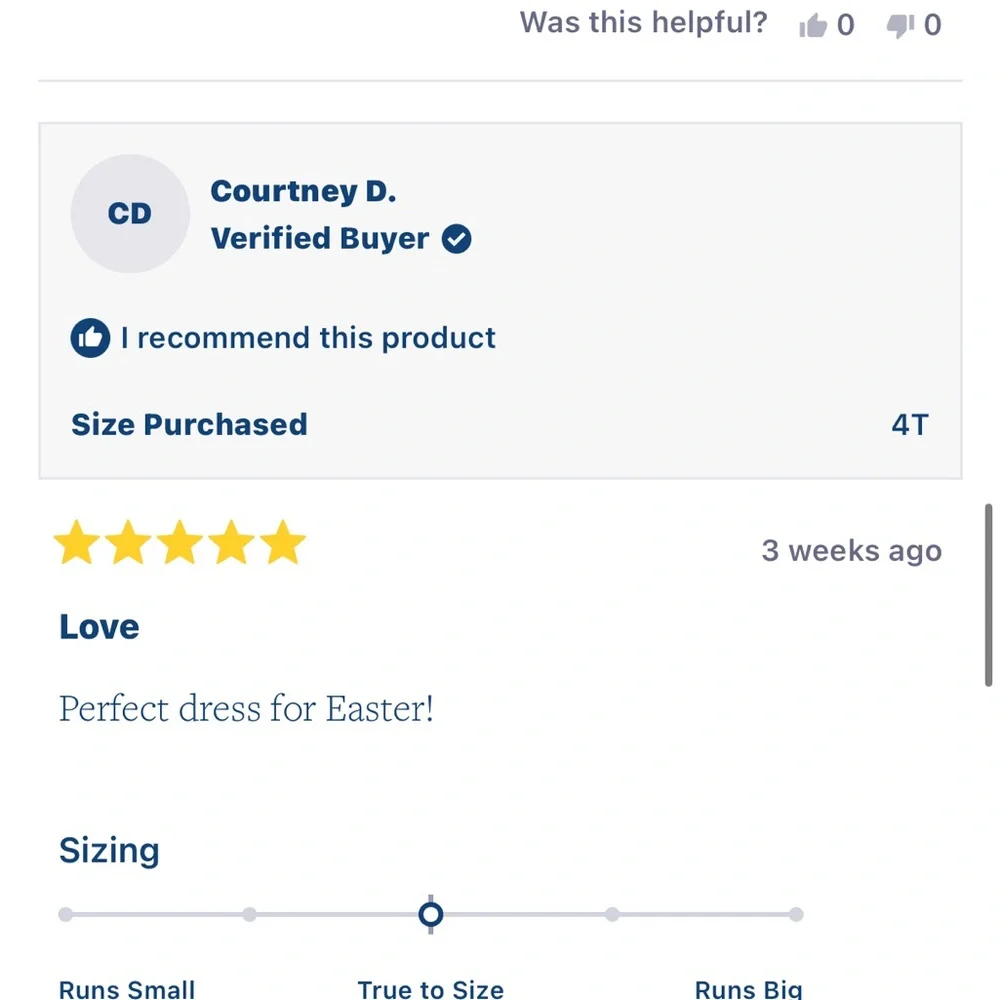
Task: Click the fifth yellow rating star
Action: (283, 542)
